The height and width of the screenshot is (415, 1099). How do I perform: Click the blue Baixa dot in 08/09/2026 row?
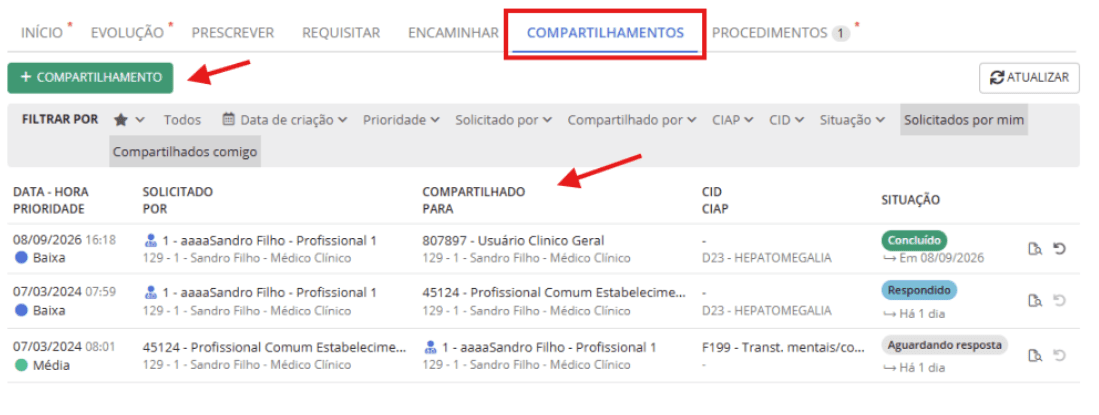click(x=20, y=258)
